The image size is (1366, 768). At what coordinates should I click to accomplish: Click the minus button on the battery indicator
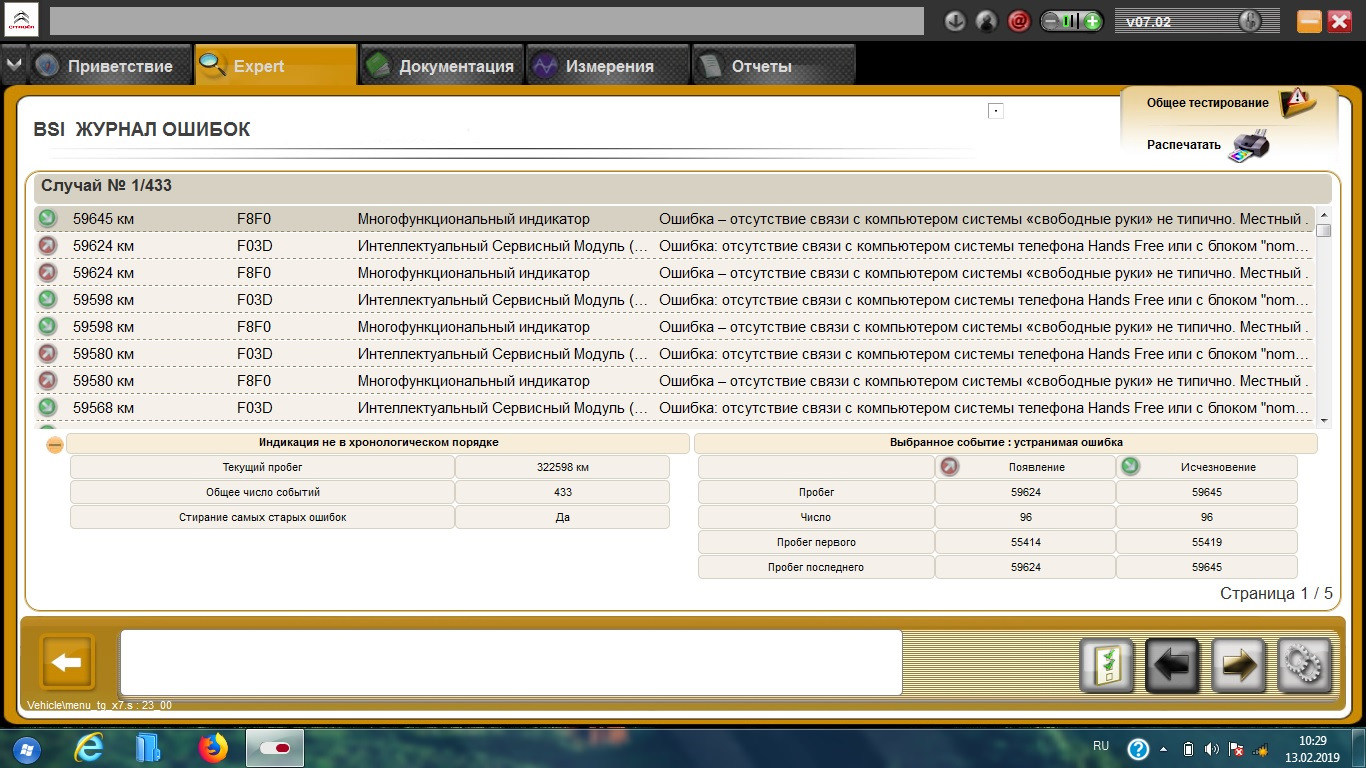[1051, 21]
